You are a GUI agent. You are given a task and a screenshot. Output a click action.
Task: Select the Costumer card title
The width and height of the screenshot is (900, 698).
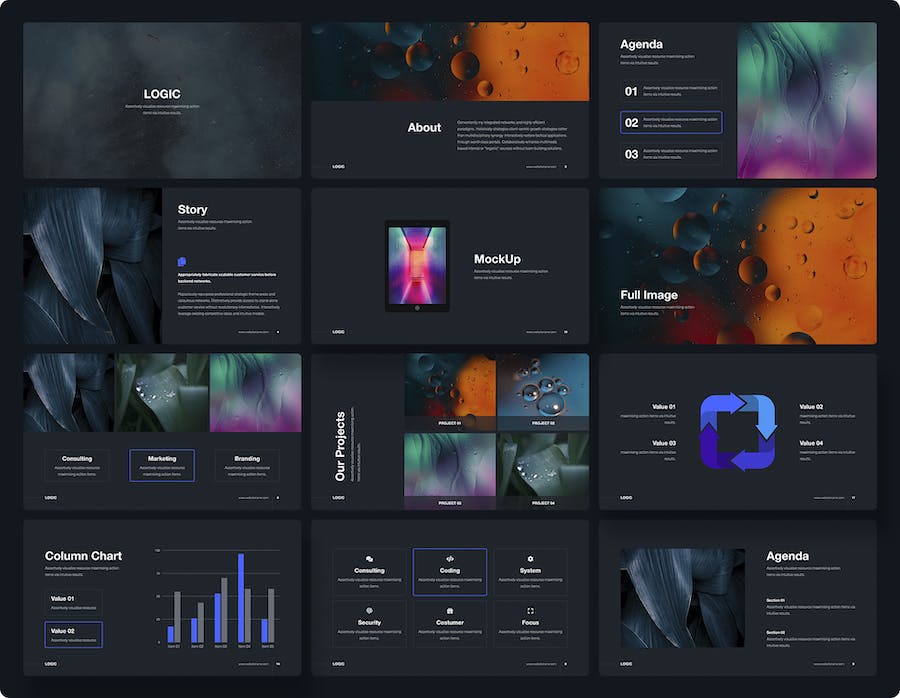click(x=450, y=622)
